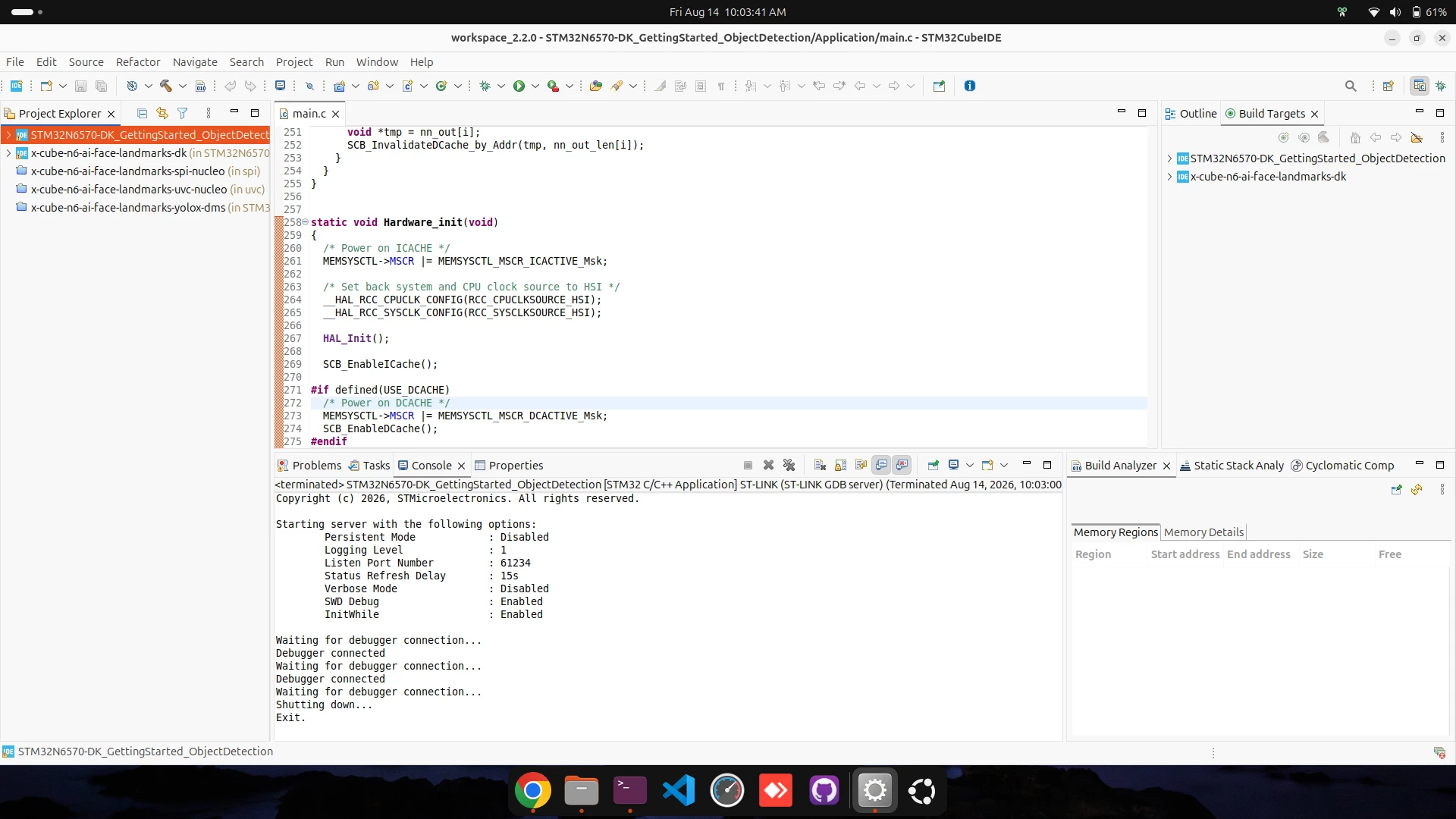
Task: Minimize the Project Explorer view
Action: coord(234,112)
